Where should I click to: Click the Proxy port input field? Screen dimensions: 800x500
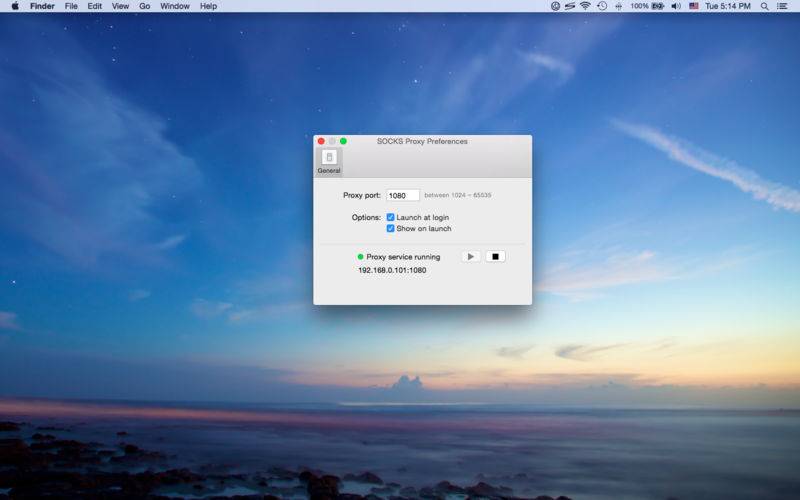(x=402, y=196)
